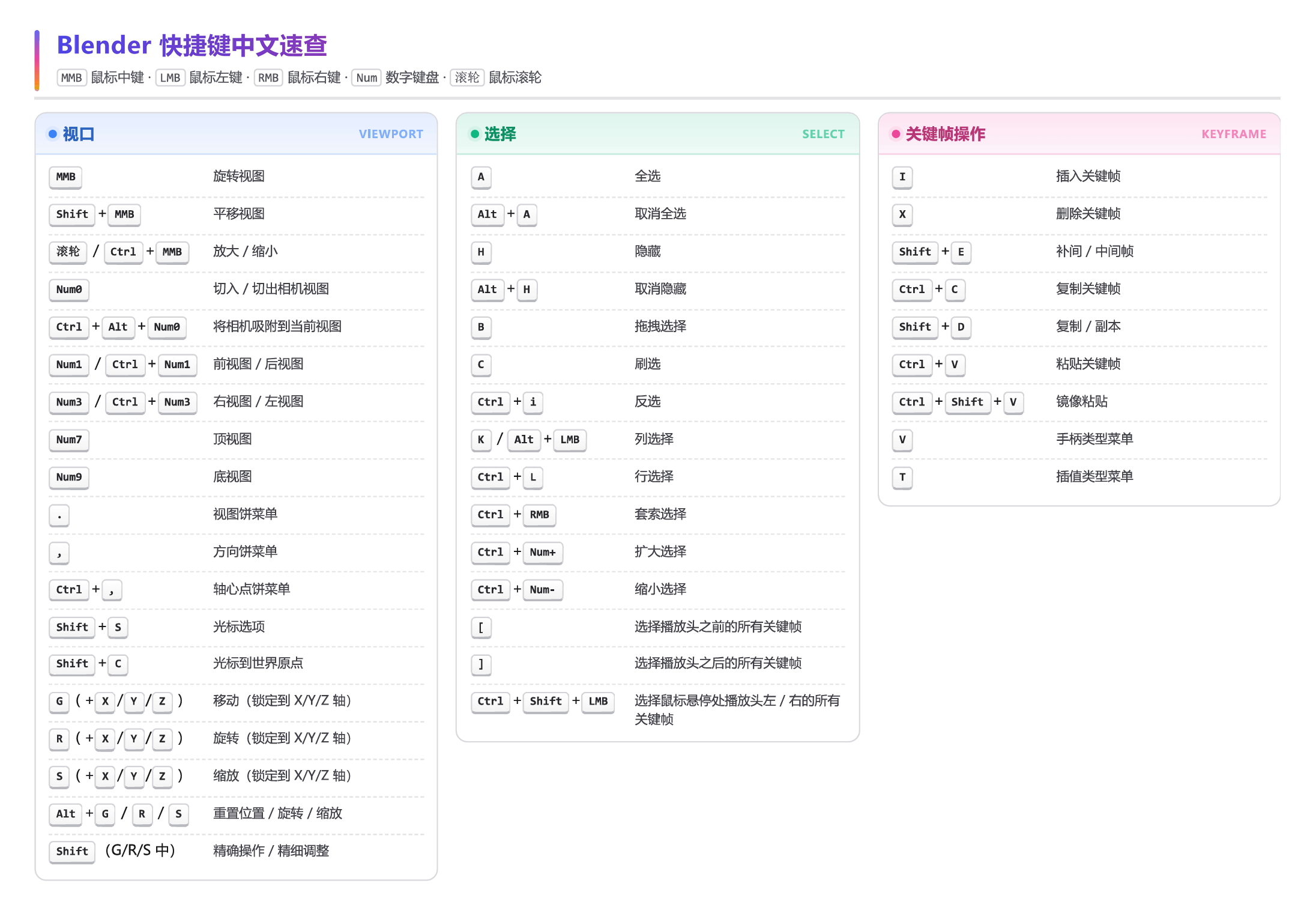Click '刷选' text

click(x=648, y=364)
